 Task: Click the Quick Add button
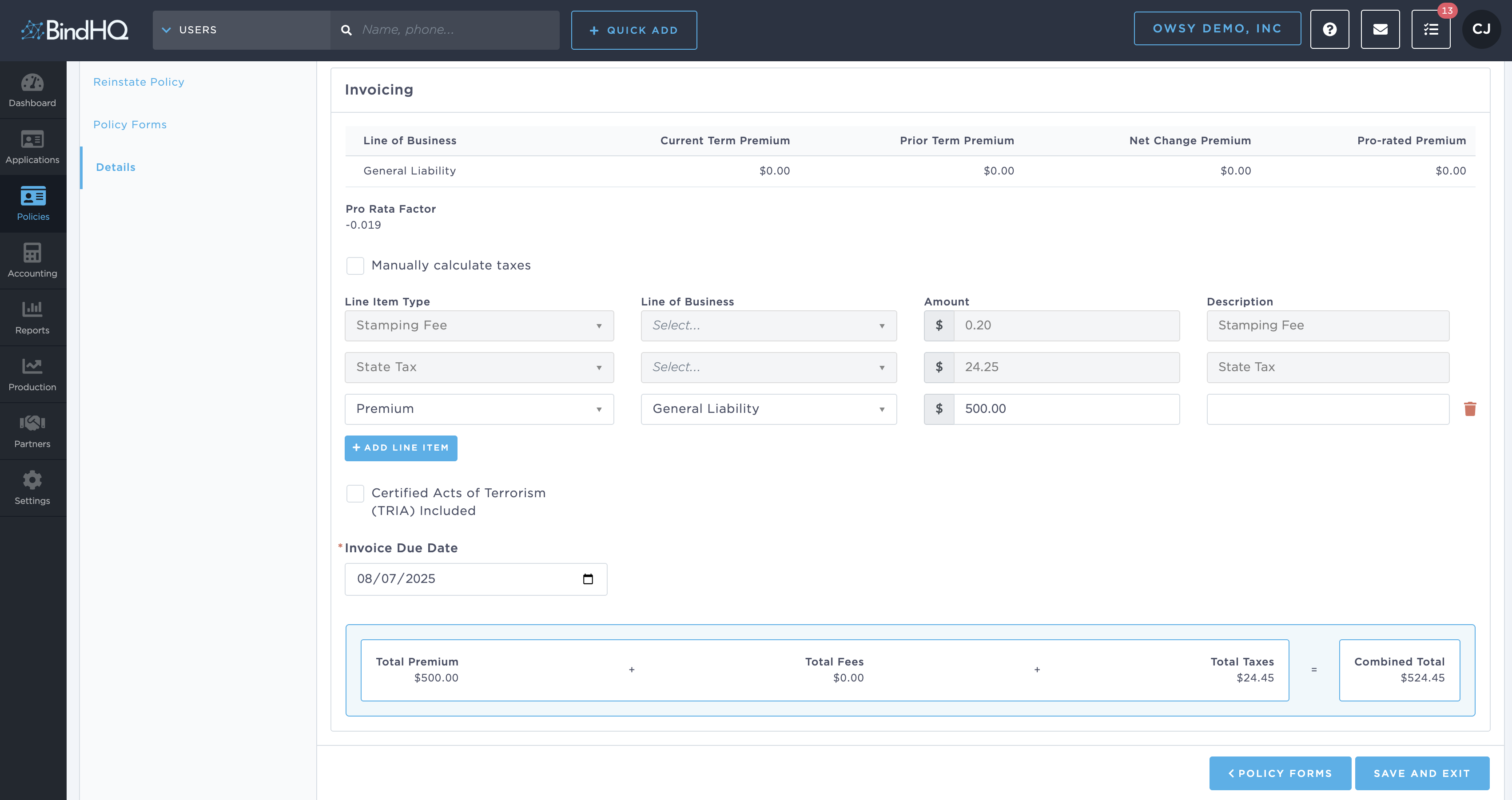[x=634, y=30]
